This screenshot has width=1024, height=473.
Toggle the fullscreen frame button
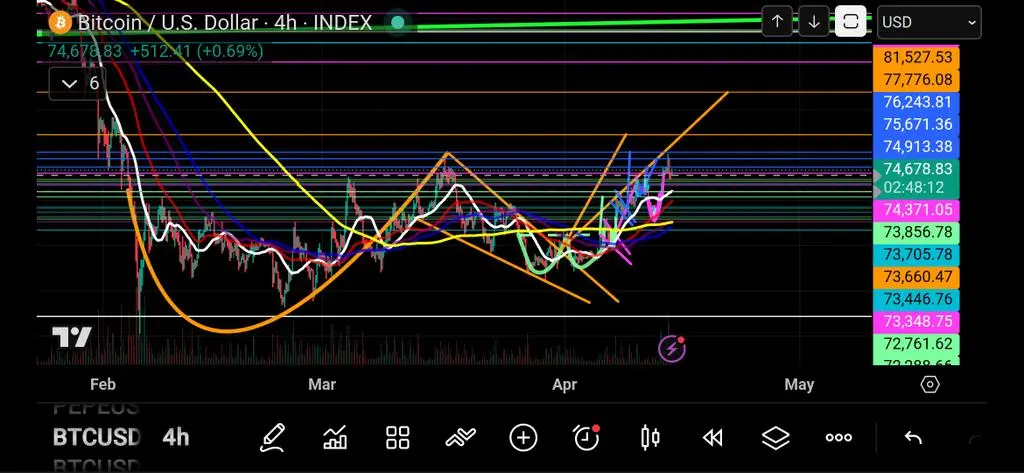850,22
